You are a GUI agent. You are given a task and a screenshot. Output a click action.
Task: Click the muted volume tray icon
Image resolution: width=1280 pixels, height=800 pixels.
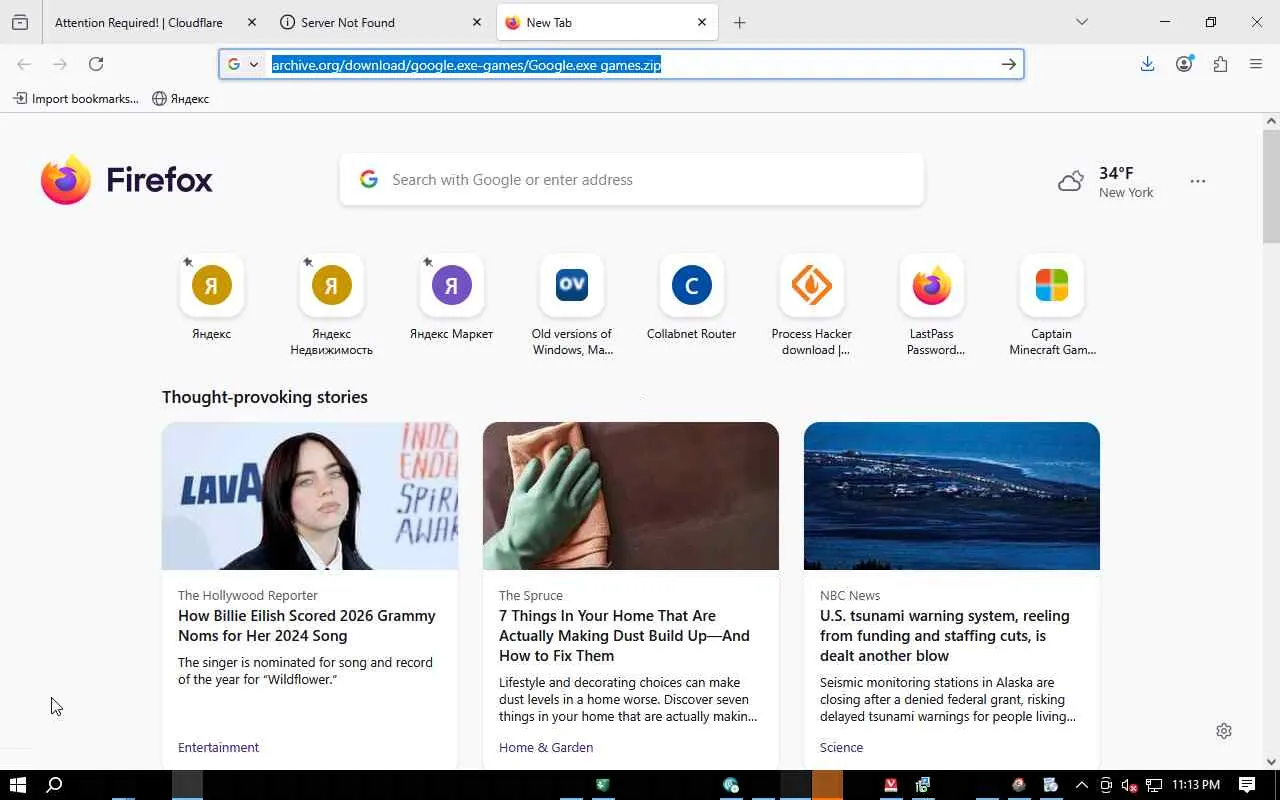(1130, 785)
